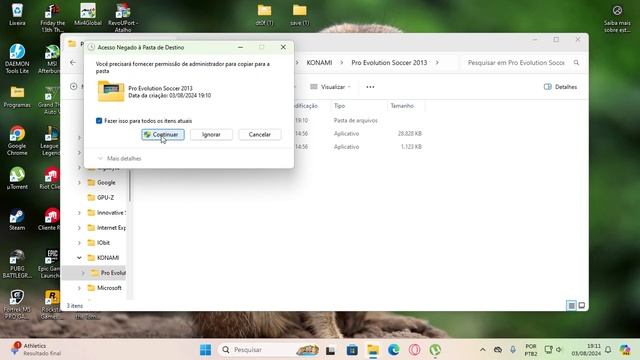Image resolution: width=640 pixels, height=360 pixels.
Task: Click breadcrumb chevron after Pro Evolution Soccer 2013
Action: pyautogui.click(x=437, y=62)
